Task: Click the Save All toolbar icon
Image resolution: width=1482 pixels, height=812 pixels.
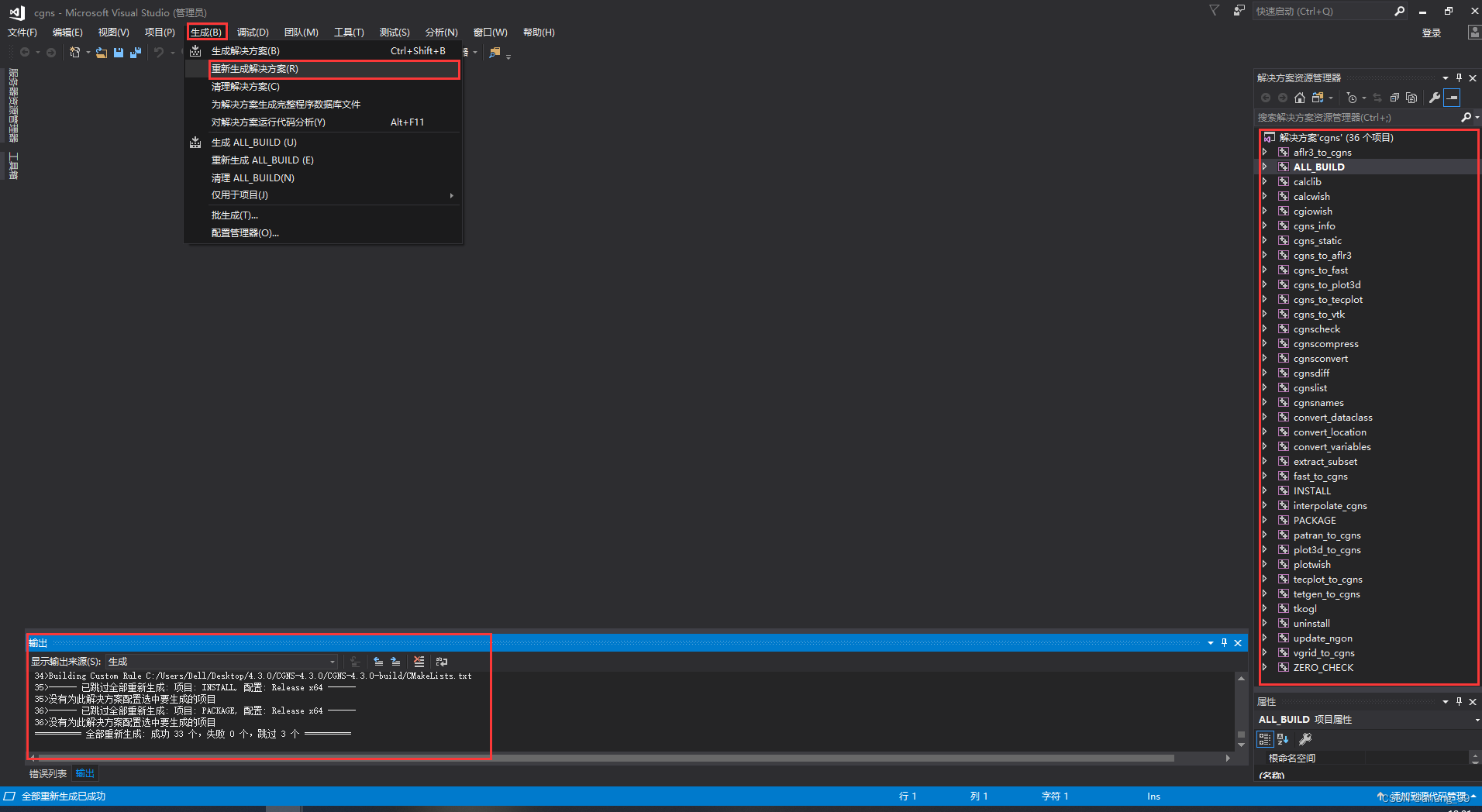Action: (136, 52)
